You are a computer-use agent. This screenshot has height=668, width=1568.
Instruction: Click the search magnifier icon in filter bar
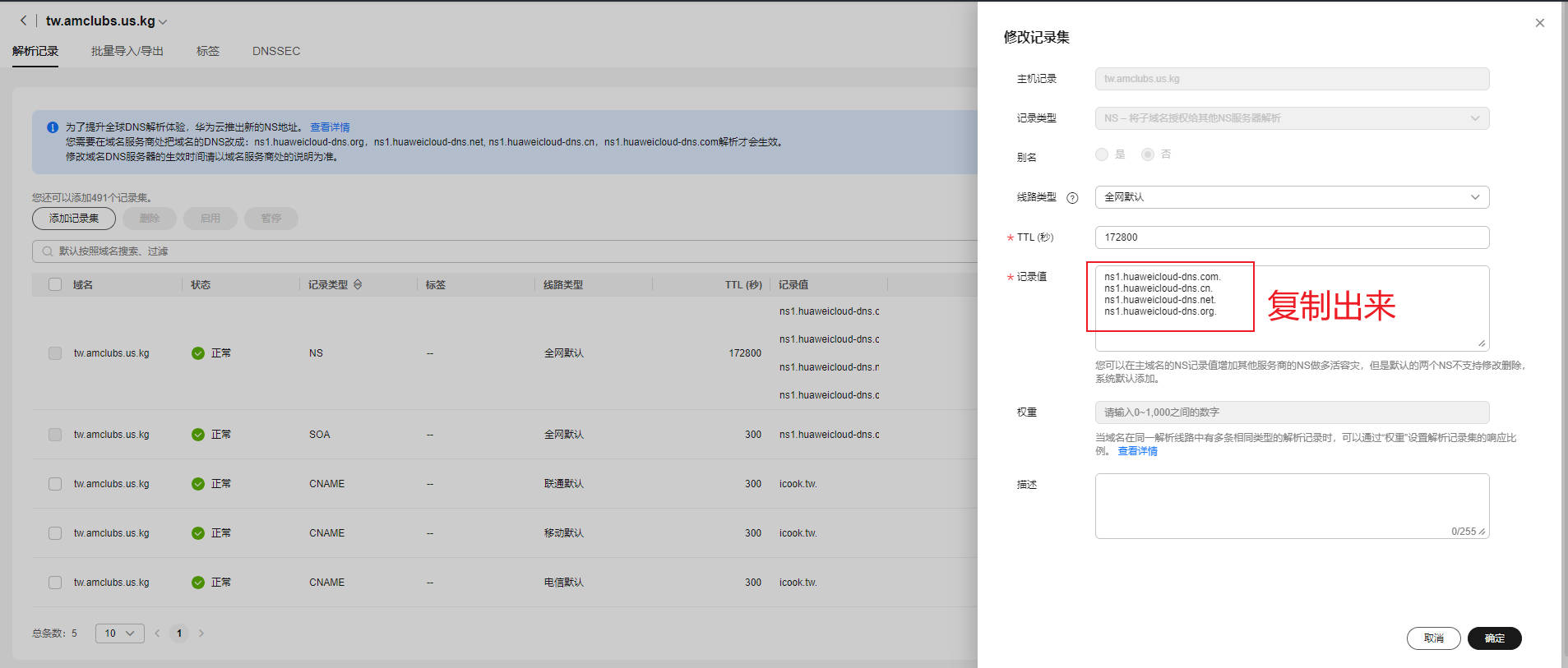(x=46, y=251)
